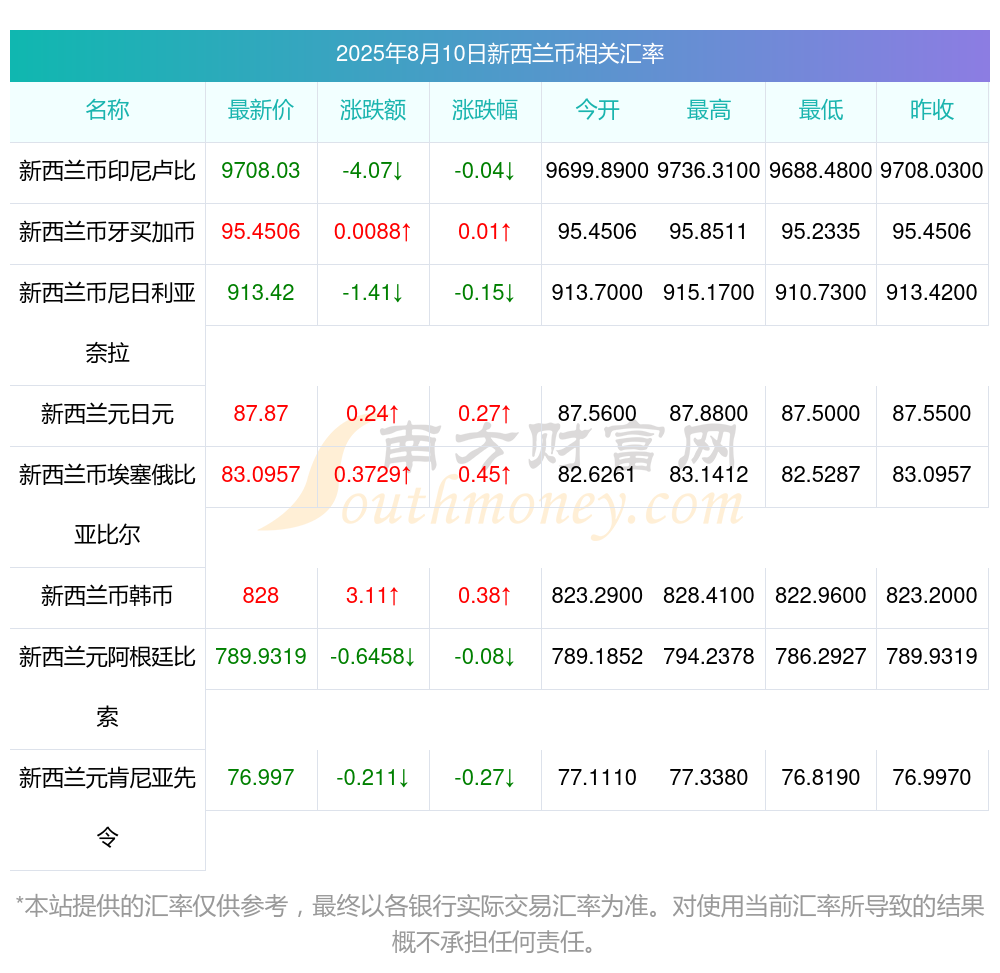
Task: Click opening value 913.7000
Action: click(x=597, y=293)
